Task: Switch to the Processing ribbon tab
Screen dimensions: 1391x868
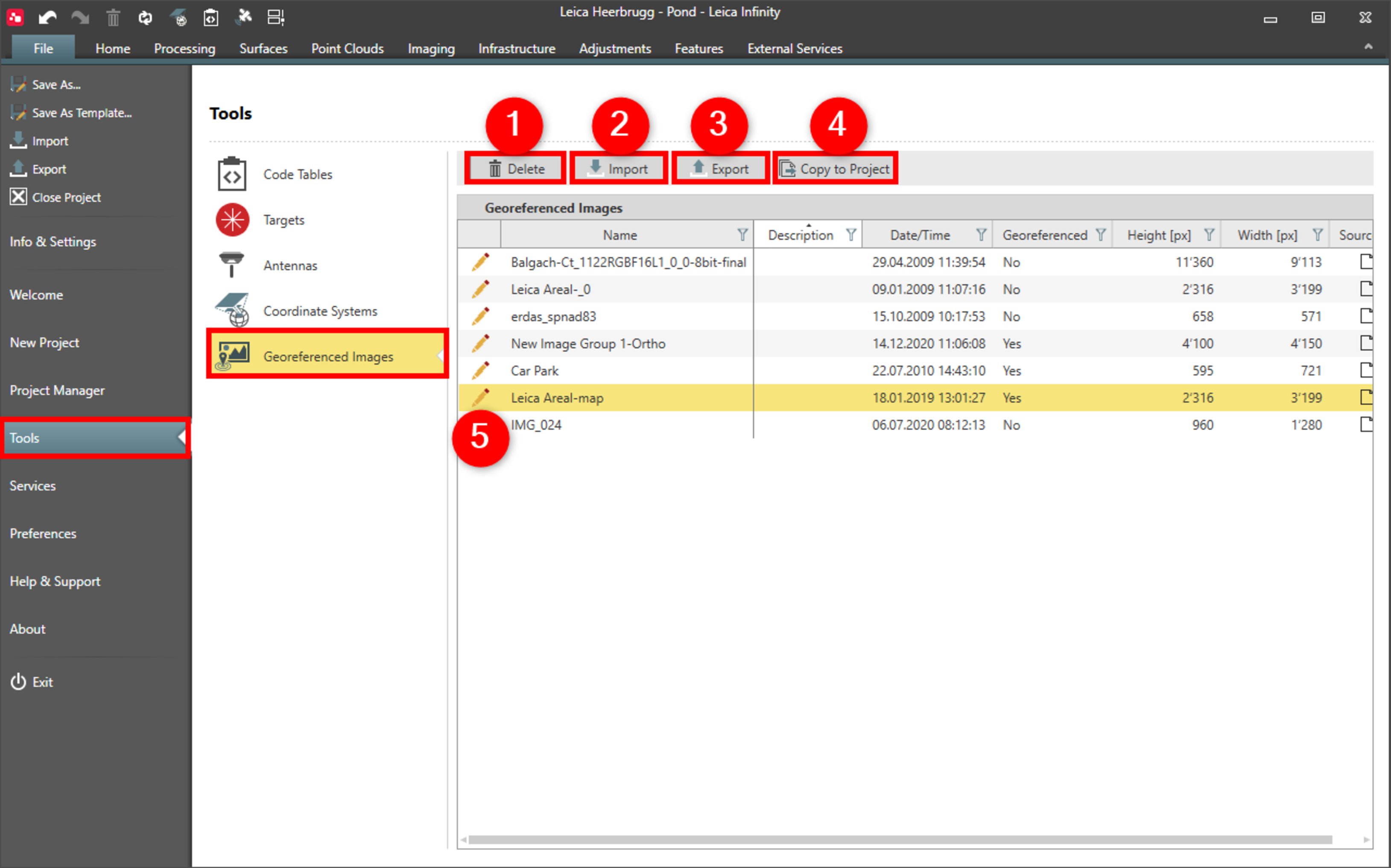Action: (184, 49)
